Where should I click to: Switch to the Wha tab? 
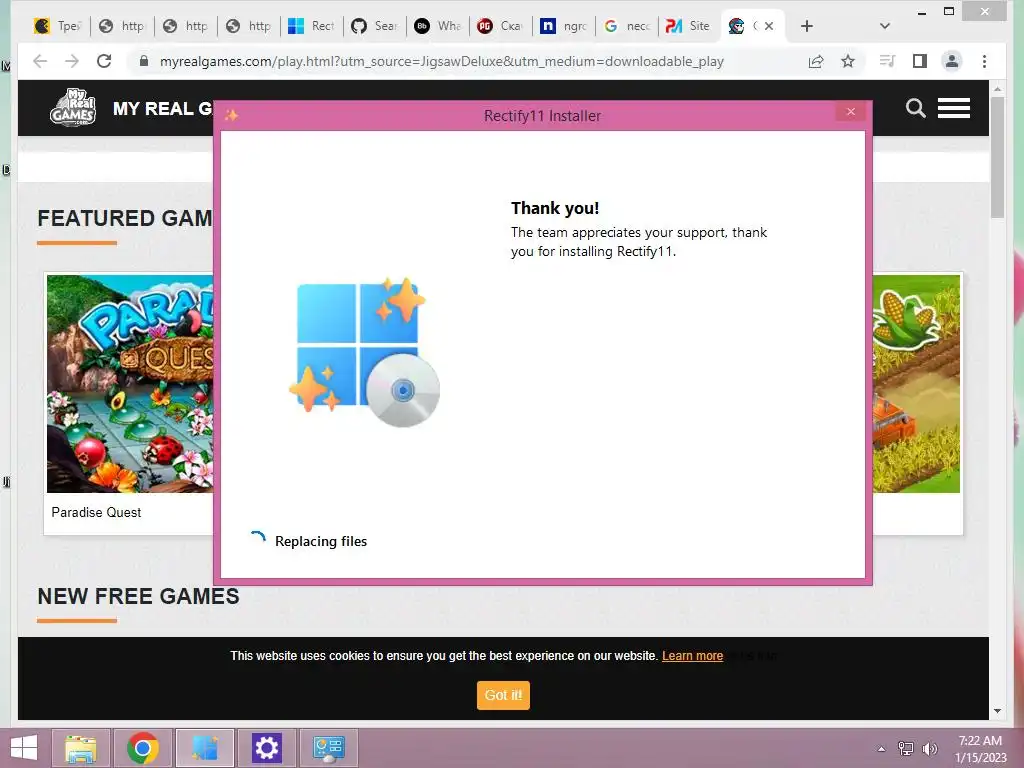[438, 26]
